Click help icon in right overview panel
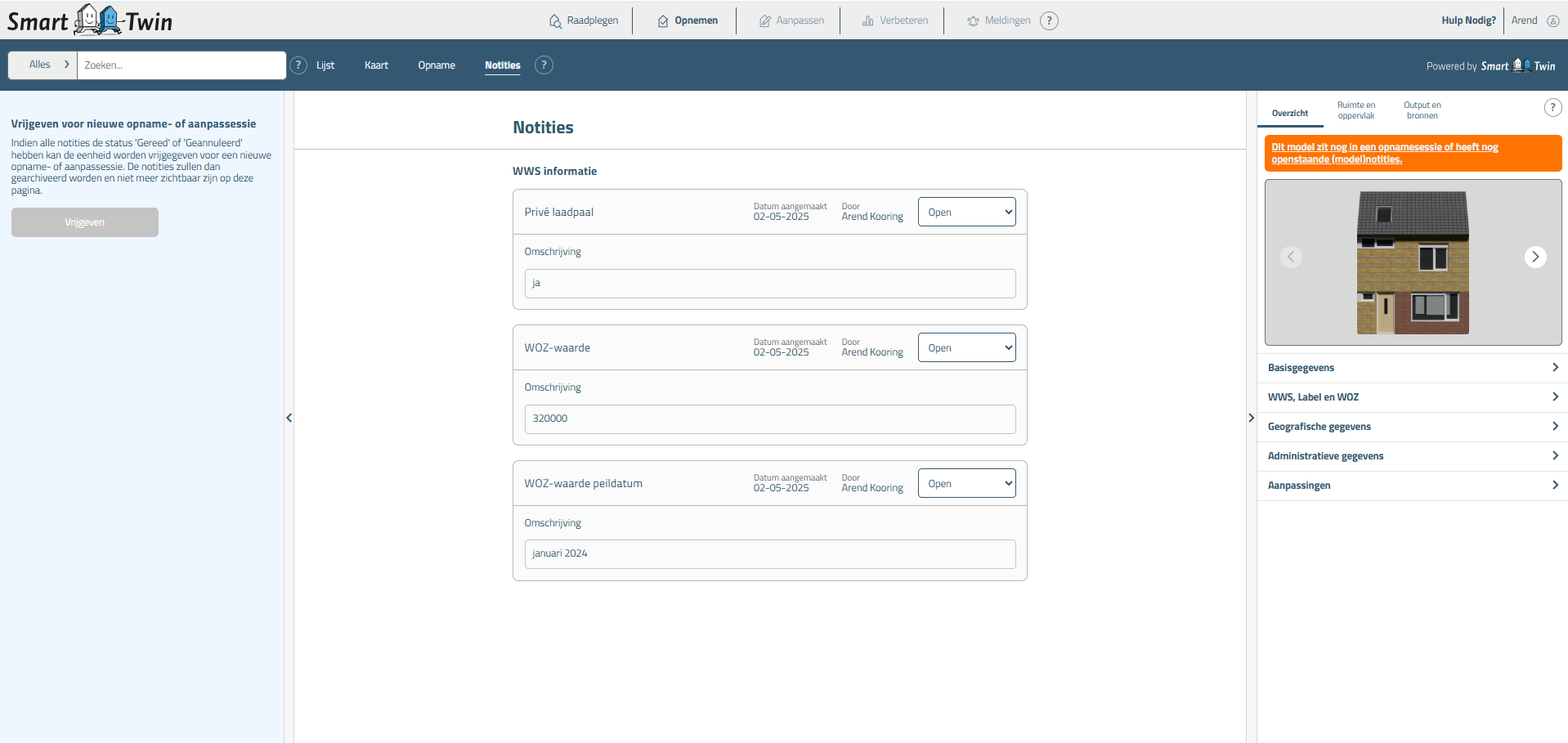The image size is (1568, 743). 1552,108
